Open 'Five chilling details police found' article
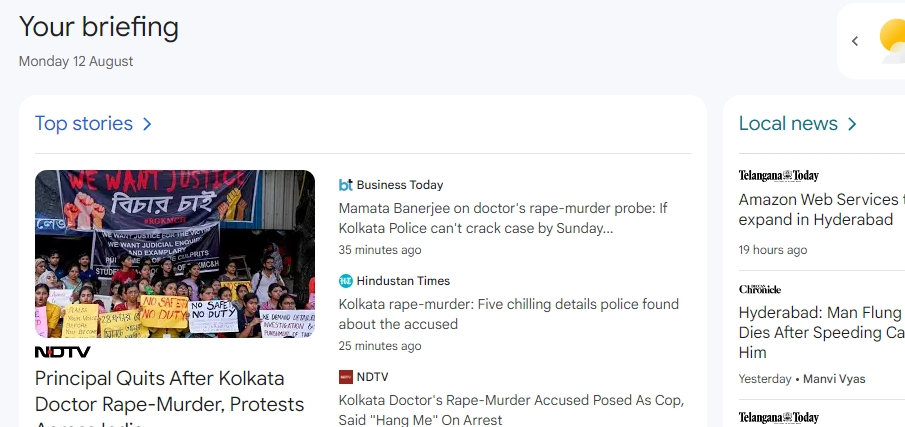This screenshot has width=905, height=427. (x=508, y=314)
